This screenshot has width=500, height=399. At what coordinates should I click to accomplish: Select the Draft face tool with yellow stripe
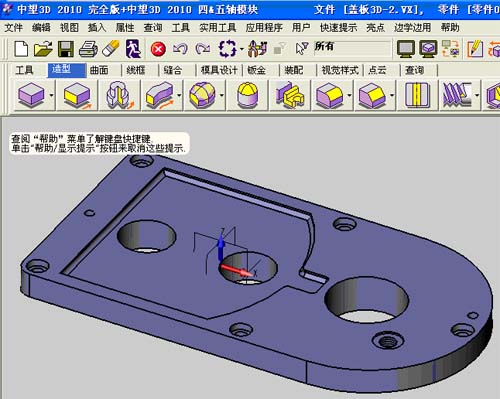point(417,96)
